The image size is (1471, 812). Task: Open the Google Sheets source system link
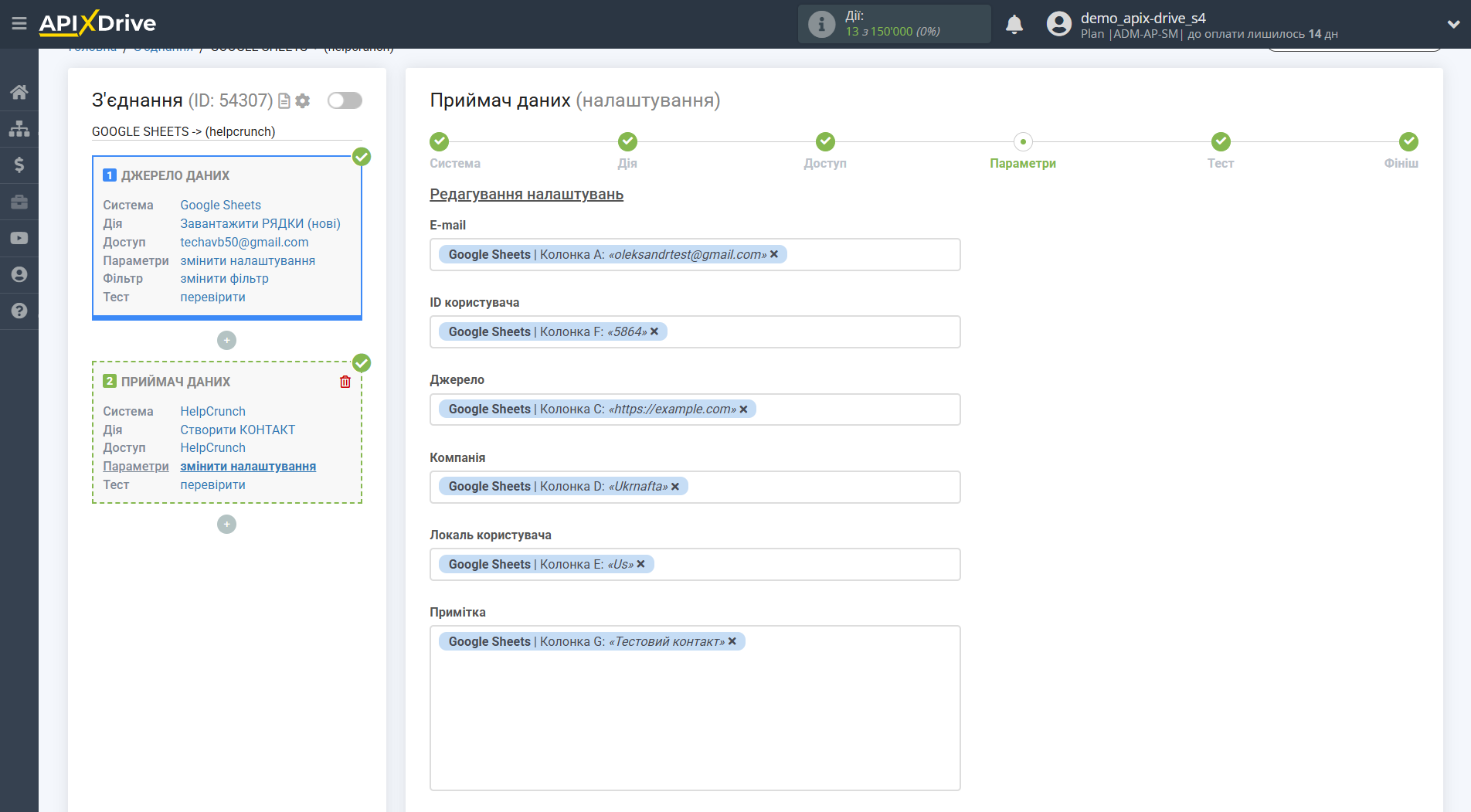tap(220, 205)
